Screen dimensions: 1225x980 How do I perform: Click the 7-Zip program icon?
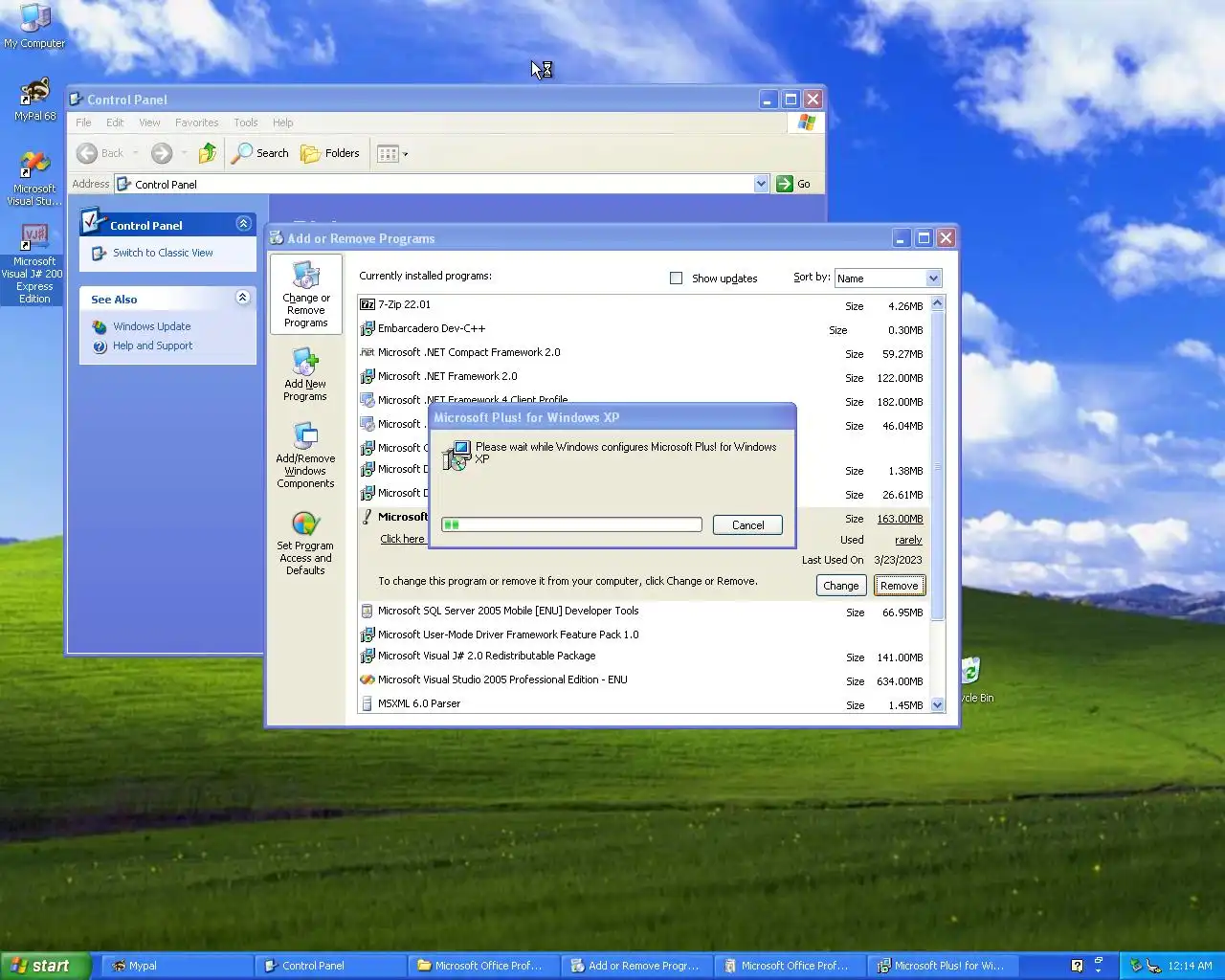click(x=367, y=304)
